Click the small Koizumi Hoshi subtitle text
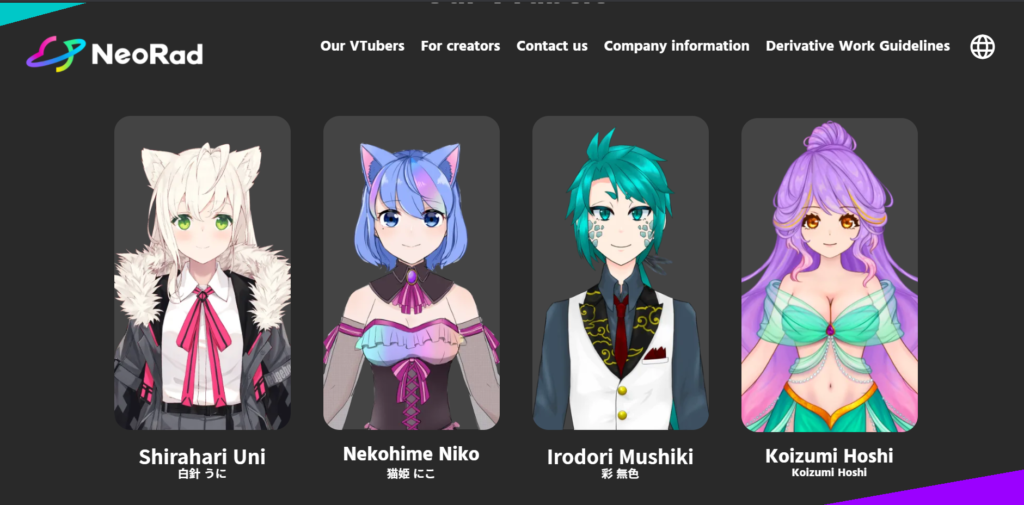Viewport: 1024px width, 505px height. click(x=829, y=472)
